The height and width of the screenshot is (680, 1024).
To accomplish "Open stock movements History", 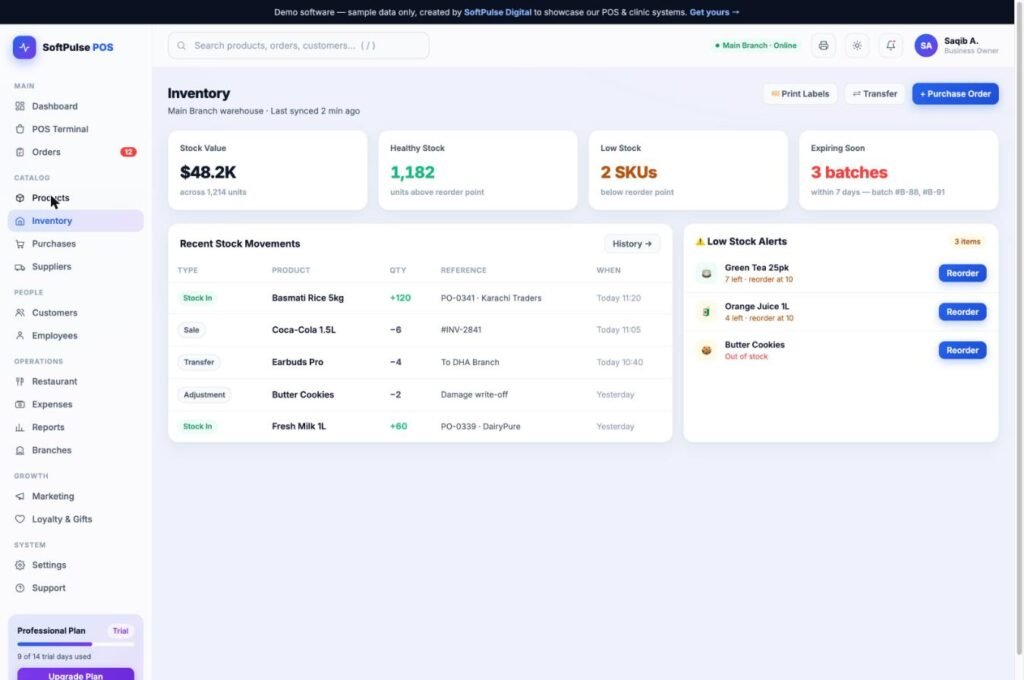I will (632, 244).
